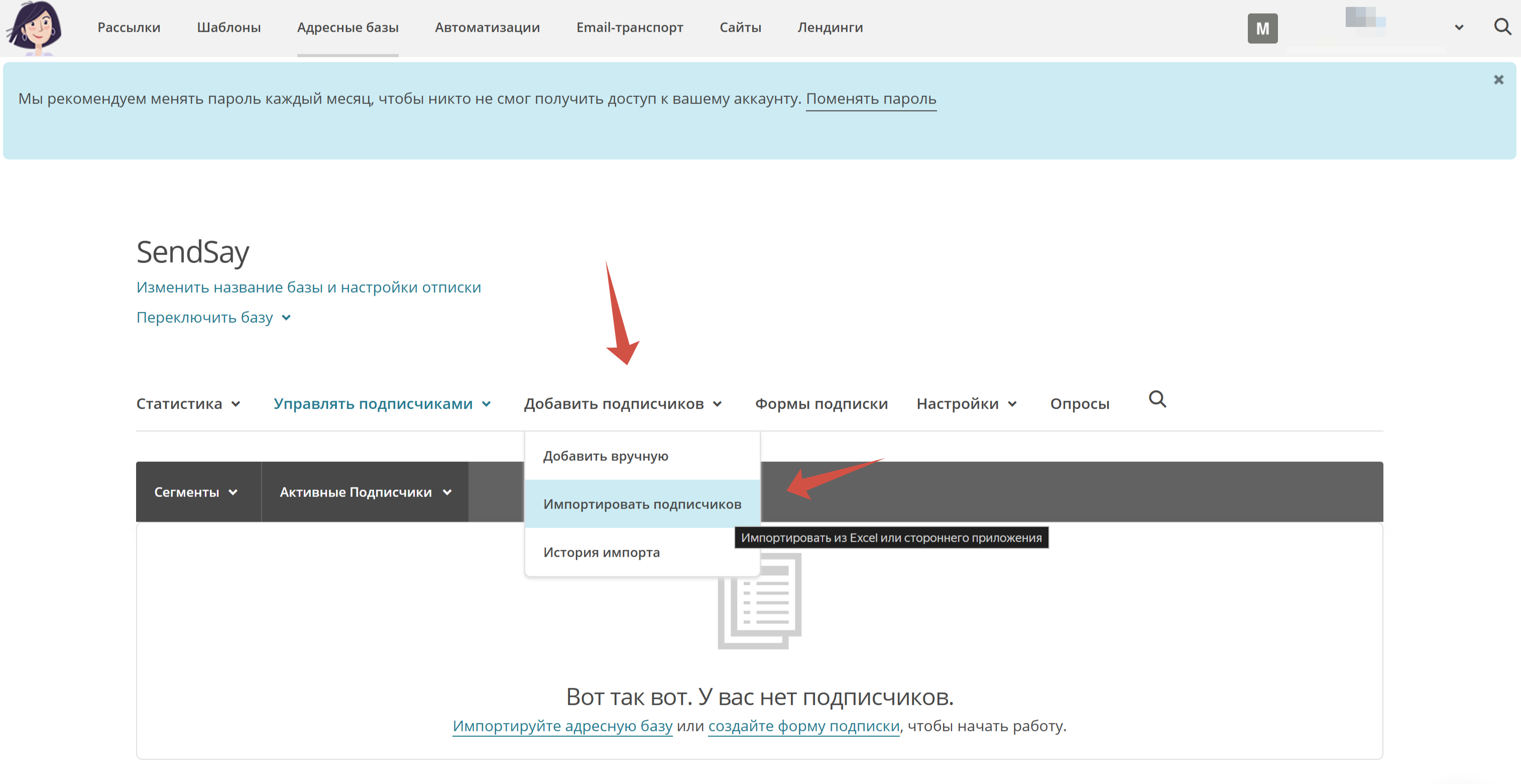This screenshot has height=784, width=1521.
Task: Open the Автоматизации section
Action: click(x=487, y=28)
